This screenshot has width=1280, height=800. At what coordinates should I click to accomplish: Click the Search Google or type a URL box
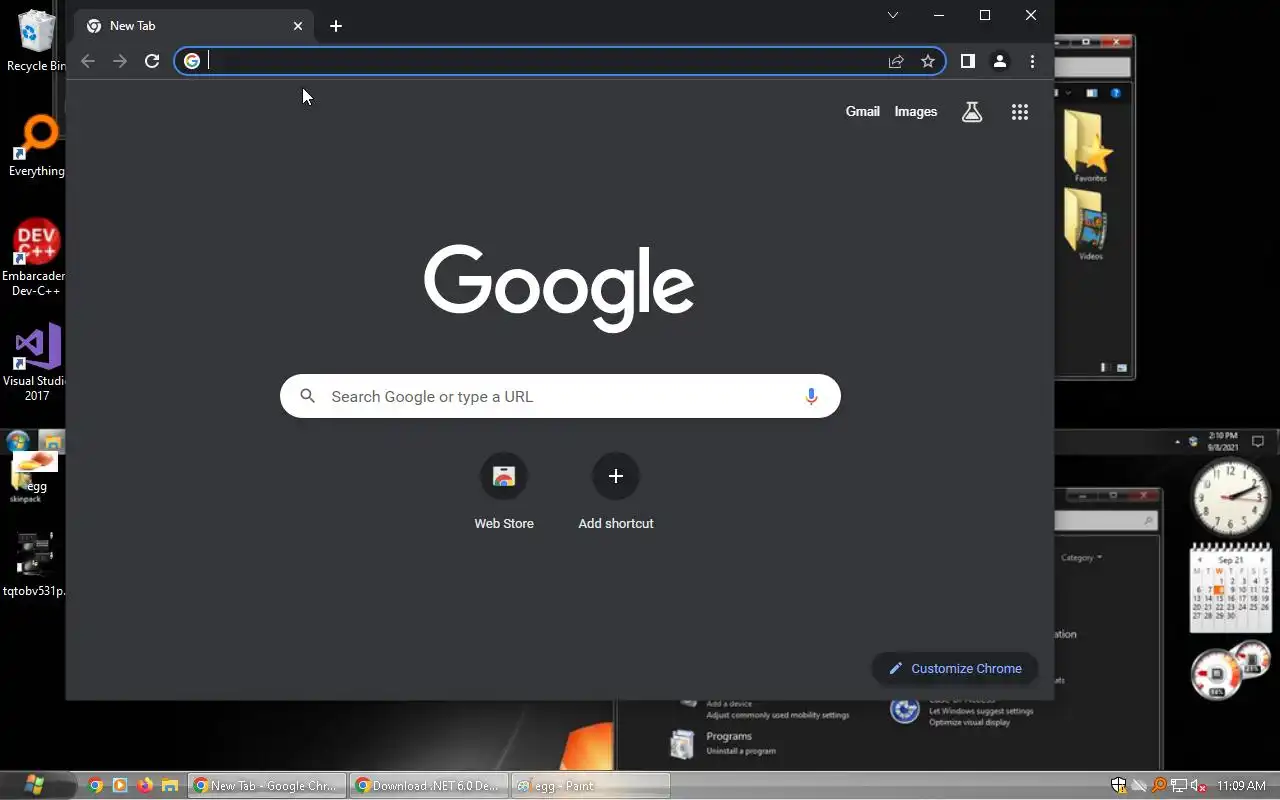point(560,396)
